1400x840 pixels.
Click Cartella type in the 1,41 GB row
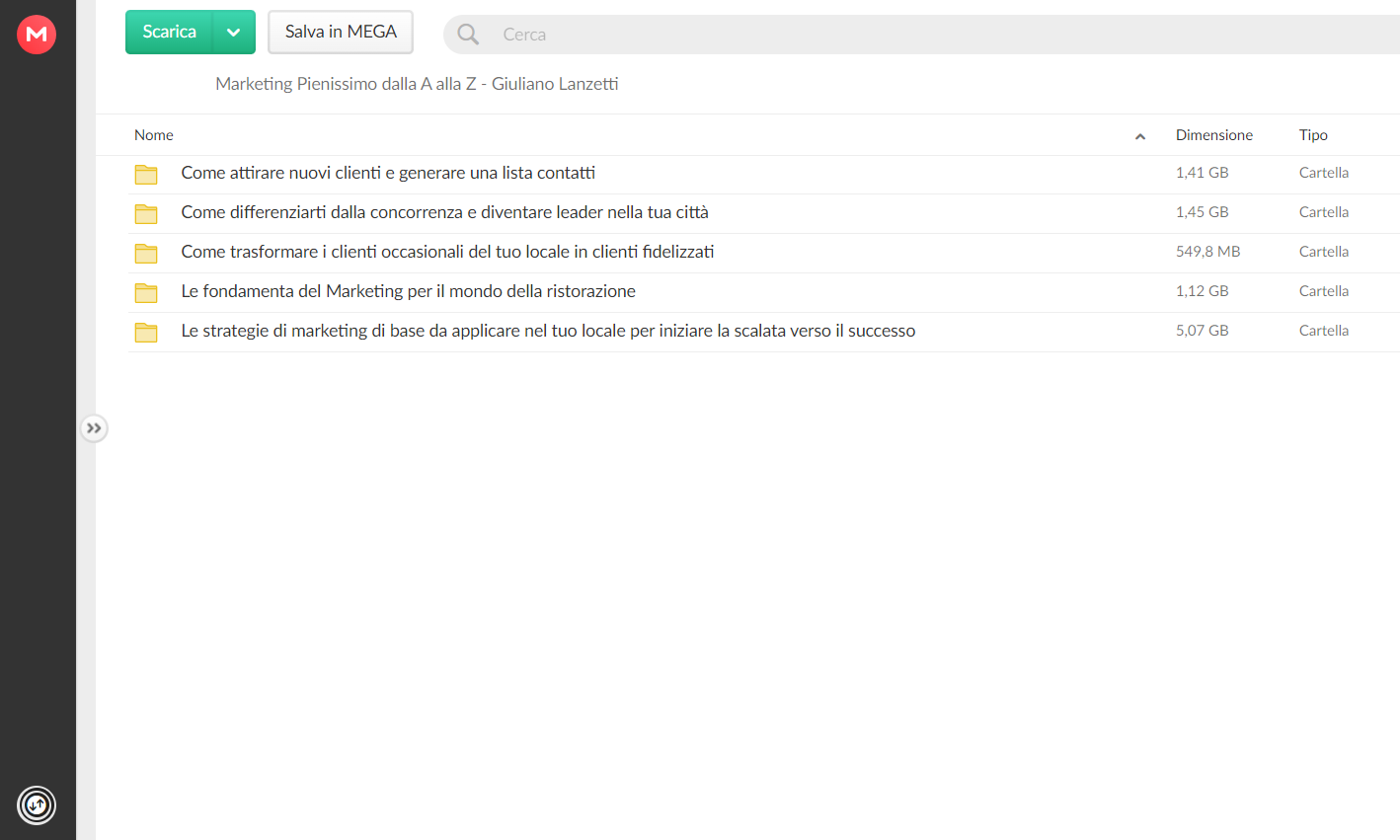(x=1324, y=173)
